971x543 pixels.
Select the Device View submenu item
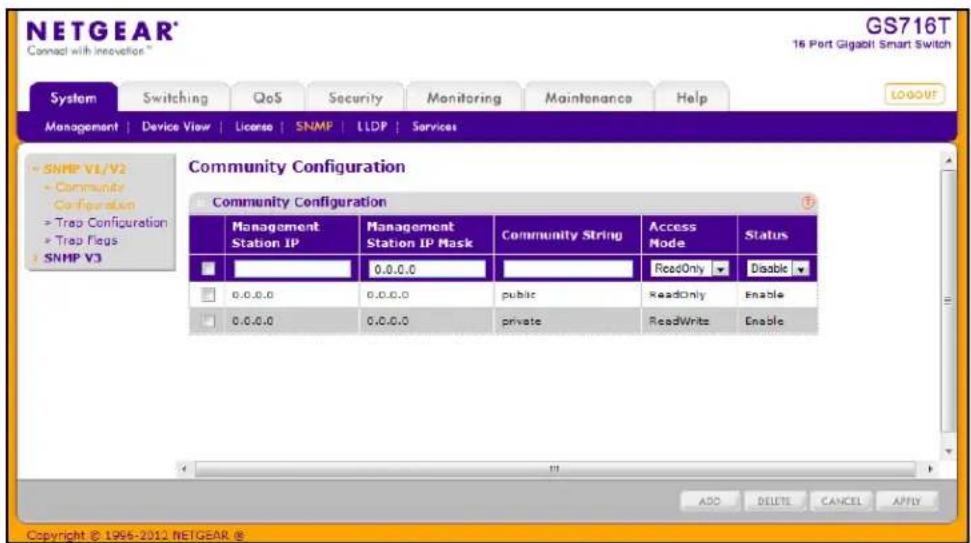176,127
